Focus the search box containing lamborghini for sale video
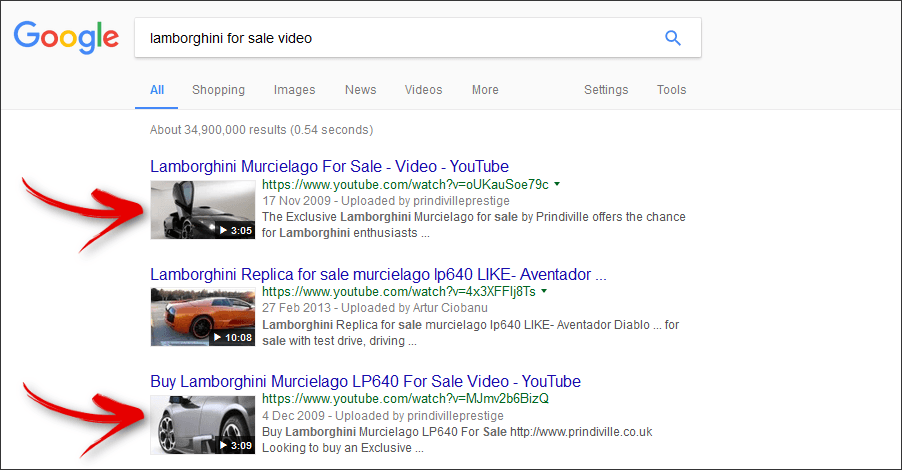The width and height of the screenshot is (902, 470). (418, 37)
